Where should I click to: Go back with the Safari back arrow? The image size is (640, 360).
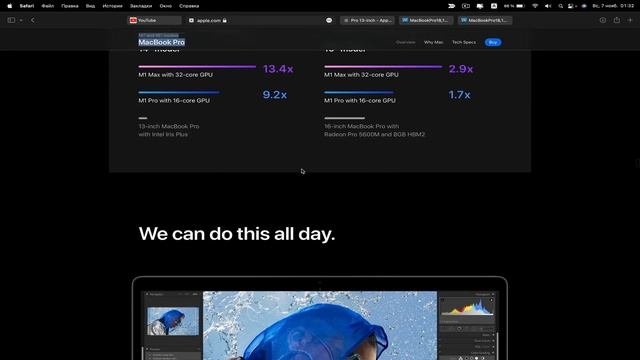[33, 20]
